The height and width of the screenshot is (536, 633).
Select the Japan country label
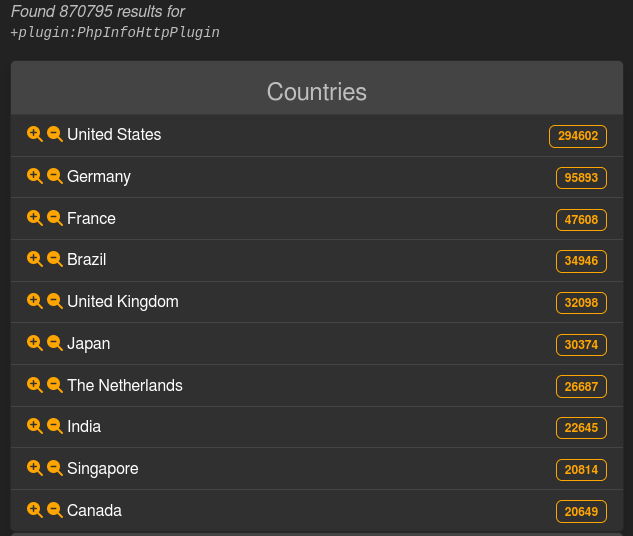(88, 344)
